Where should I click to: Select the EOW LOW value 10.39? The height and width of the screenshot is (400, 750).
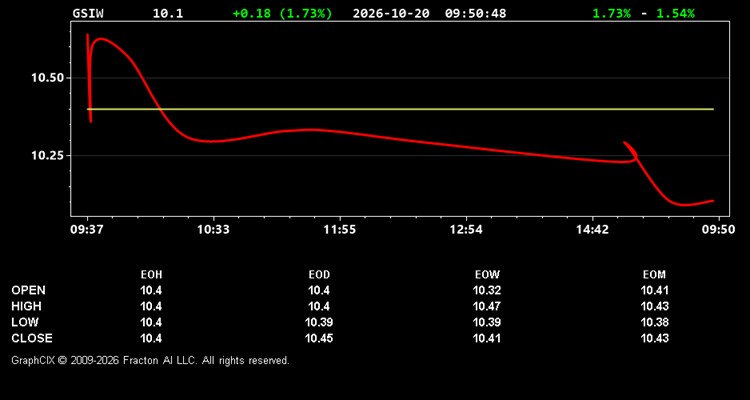pyautogui.click(x=487, y=322)
